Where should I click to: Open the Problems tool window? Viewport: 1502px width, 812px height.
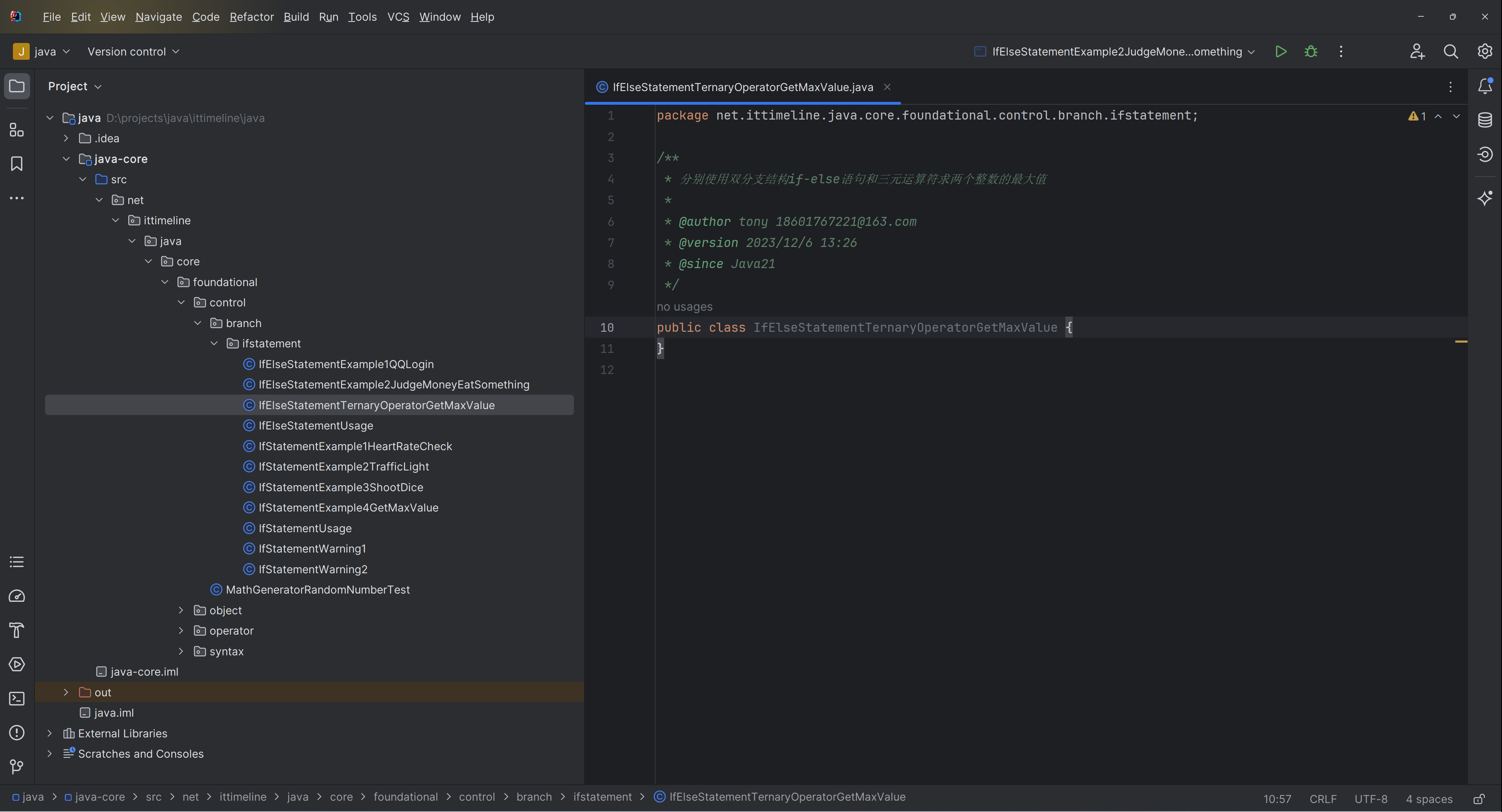tap(17, 733)
